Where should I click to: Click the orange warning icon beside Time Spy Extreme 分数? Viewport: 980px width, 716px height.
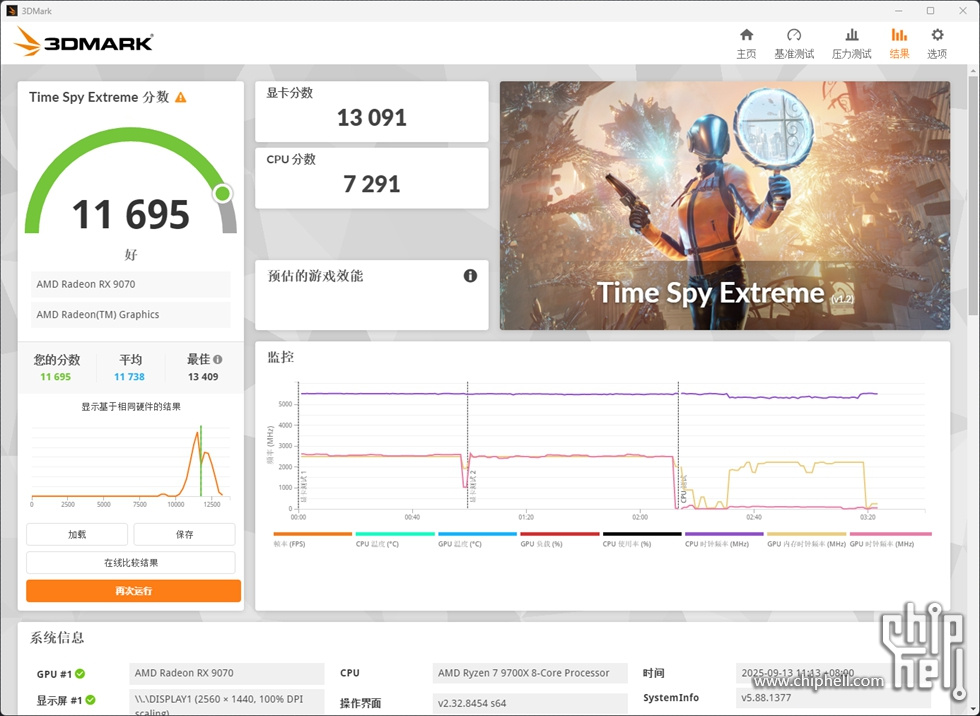pyautogui.click(x=181, y=97)
